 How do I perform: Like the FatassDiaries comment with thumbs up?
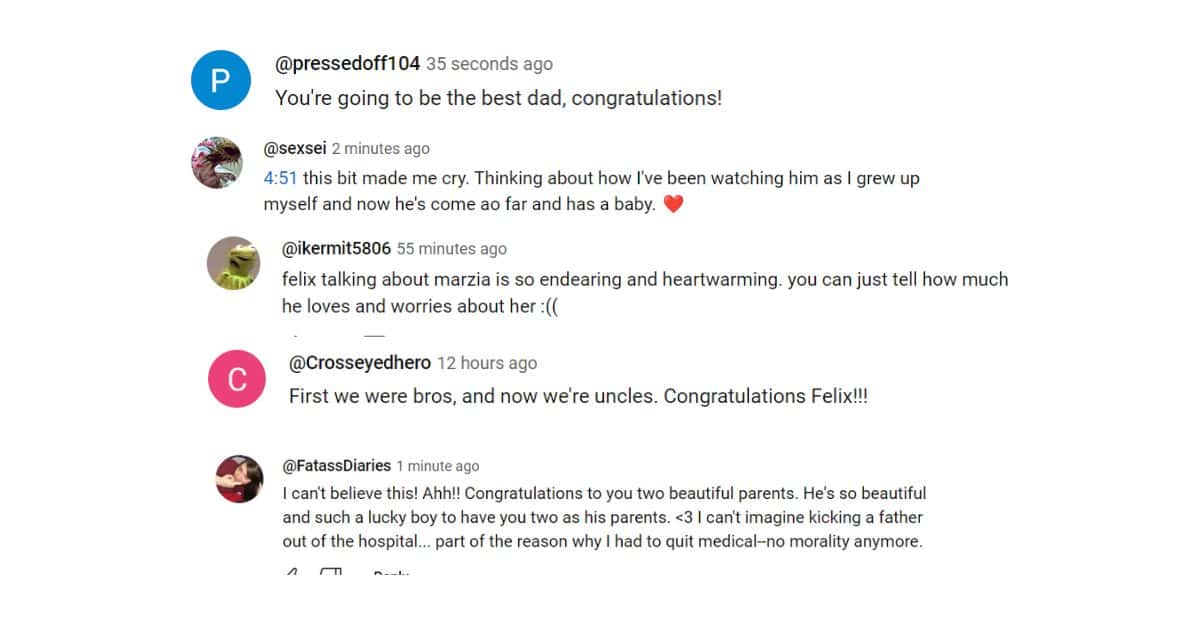point(292,572)
